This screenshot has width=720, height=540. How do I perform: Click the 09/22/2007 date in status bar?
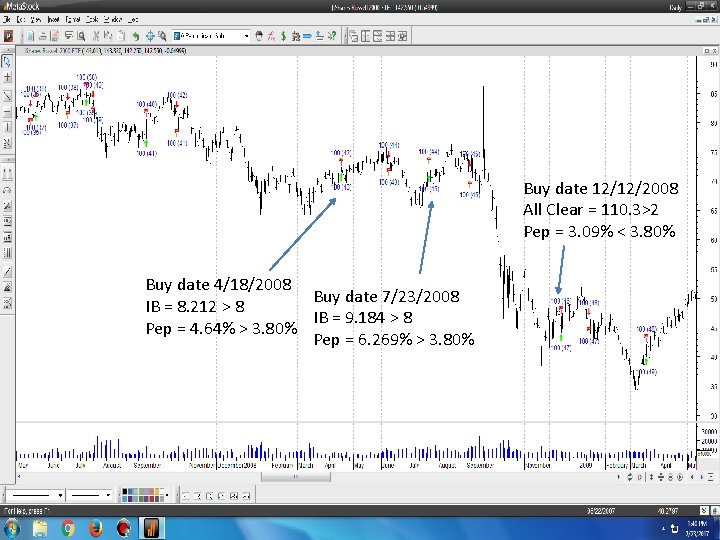pos(601,511)
